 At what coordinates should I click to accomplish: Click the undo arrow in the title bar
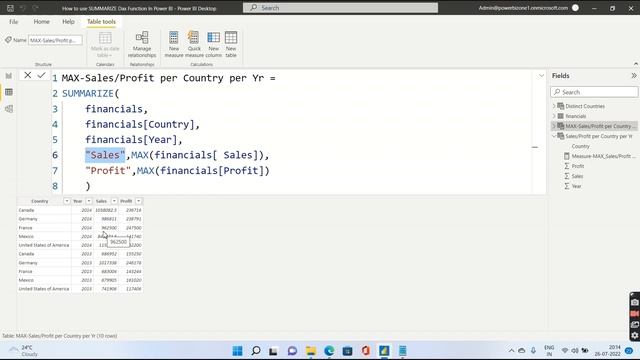[23, 8]
